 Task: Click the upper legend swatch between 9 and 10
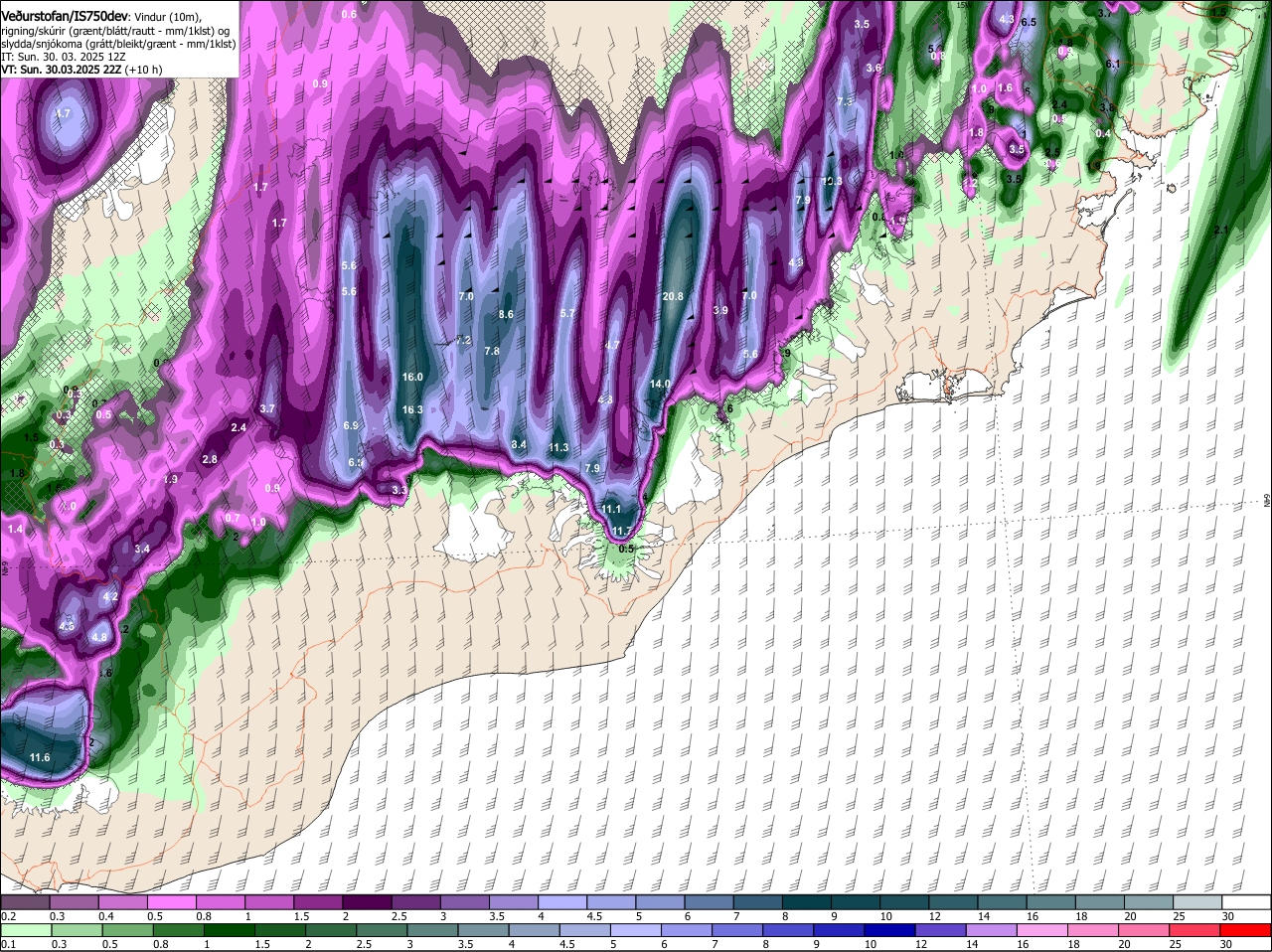[856, 902]
